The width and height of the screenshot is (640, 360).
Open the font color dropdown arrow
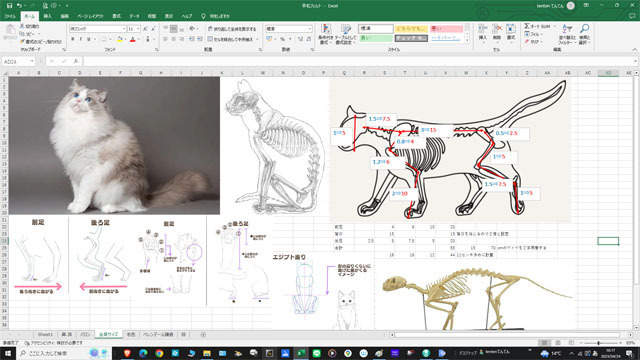(x=139, y=39)
